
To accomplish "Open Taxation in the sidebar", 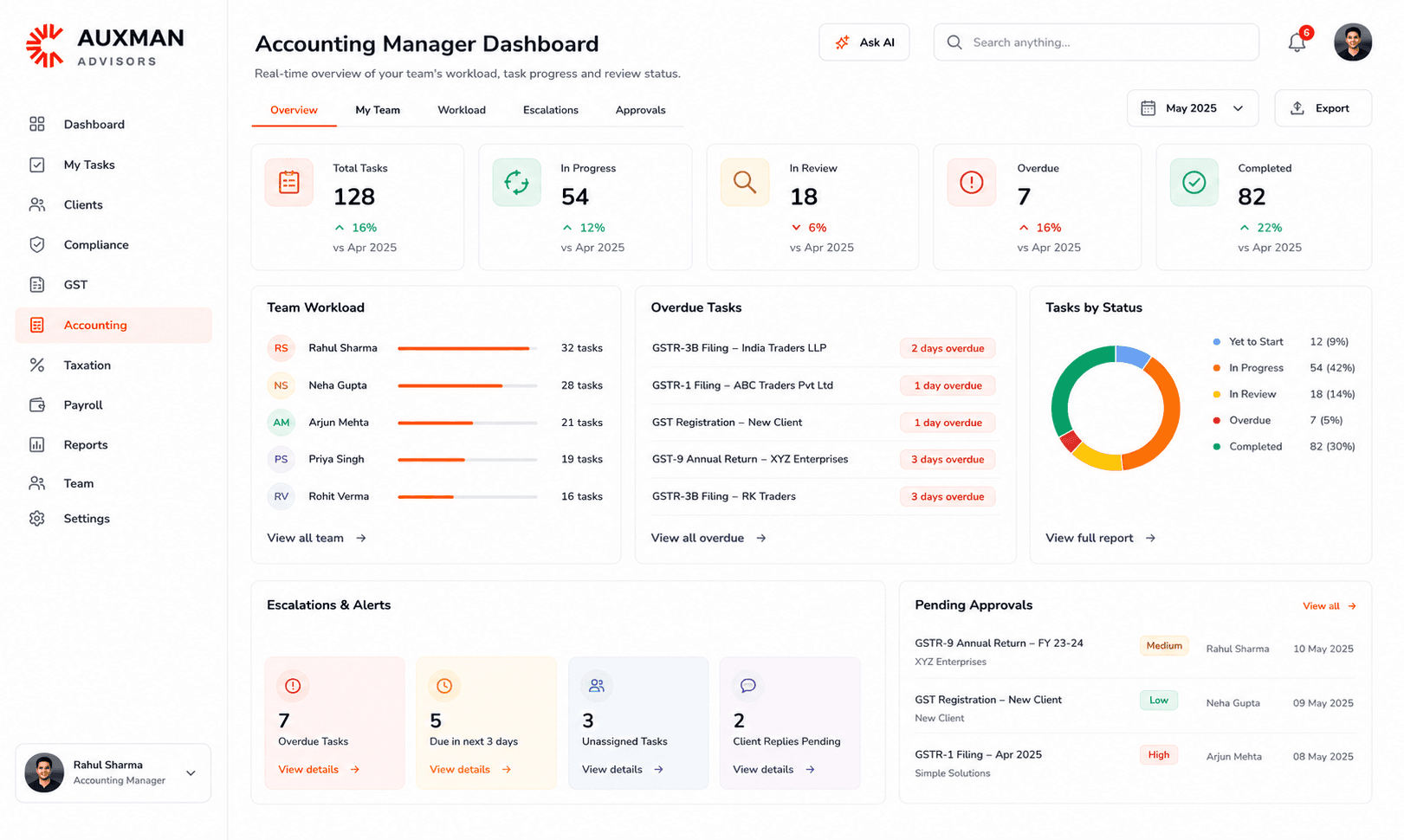I will (113, 365).
